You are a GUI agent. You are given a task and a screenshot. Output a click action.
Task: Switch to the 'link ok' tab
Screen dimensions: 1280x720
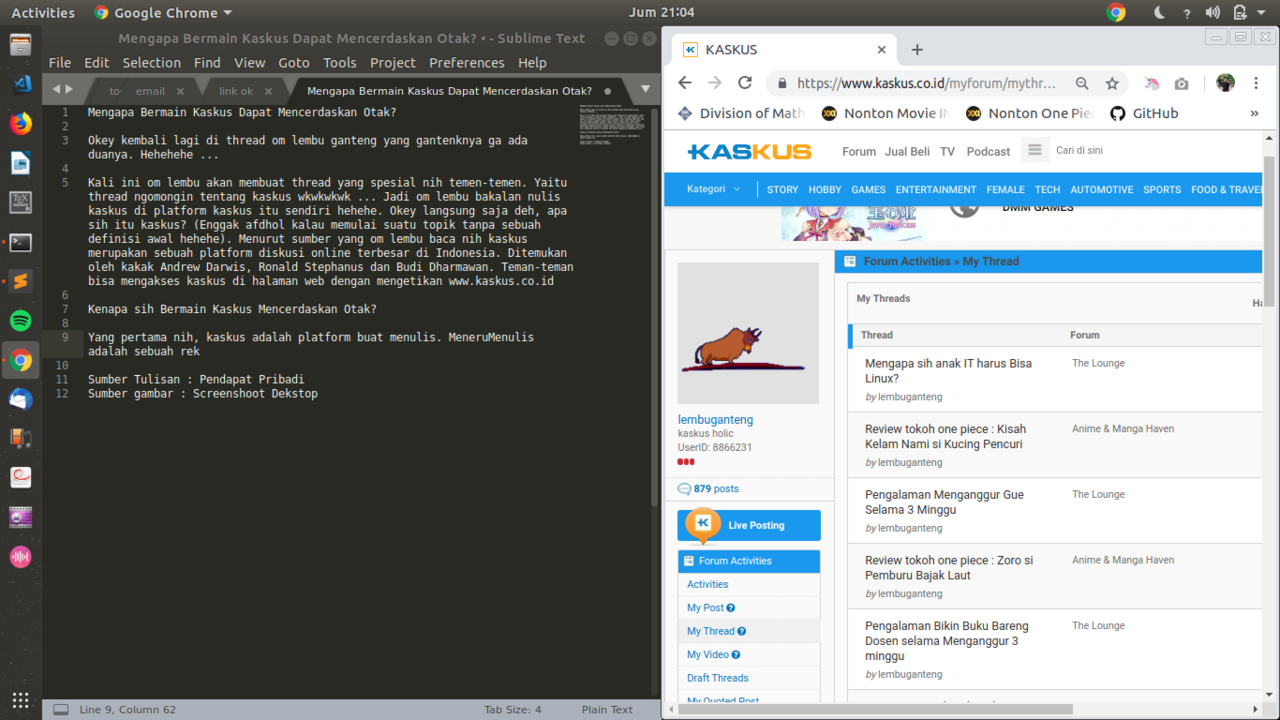236,91
